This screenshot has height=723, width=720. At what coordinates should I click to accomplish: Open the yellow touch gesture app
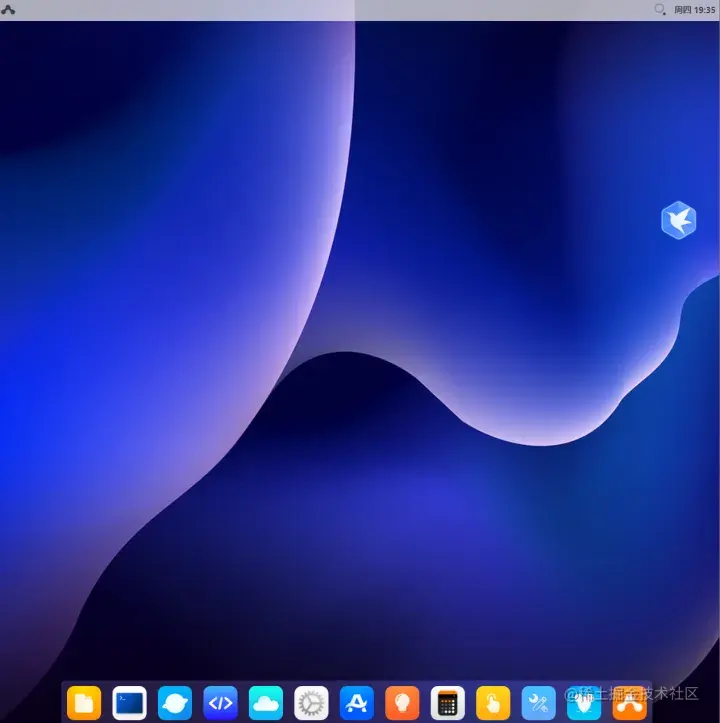pyautogui.click(x=493, y=703)
